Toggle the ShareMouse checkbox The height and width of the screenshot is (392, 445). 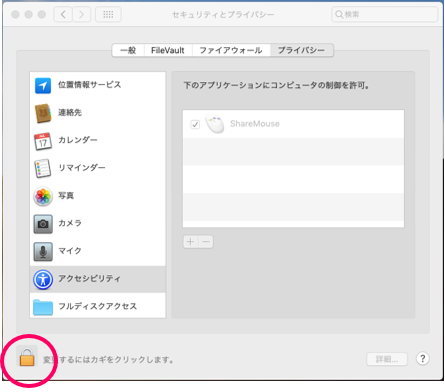point(195,125)
